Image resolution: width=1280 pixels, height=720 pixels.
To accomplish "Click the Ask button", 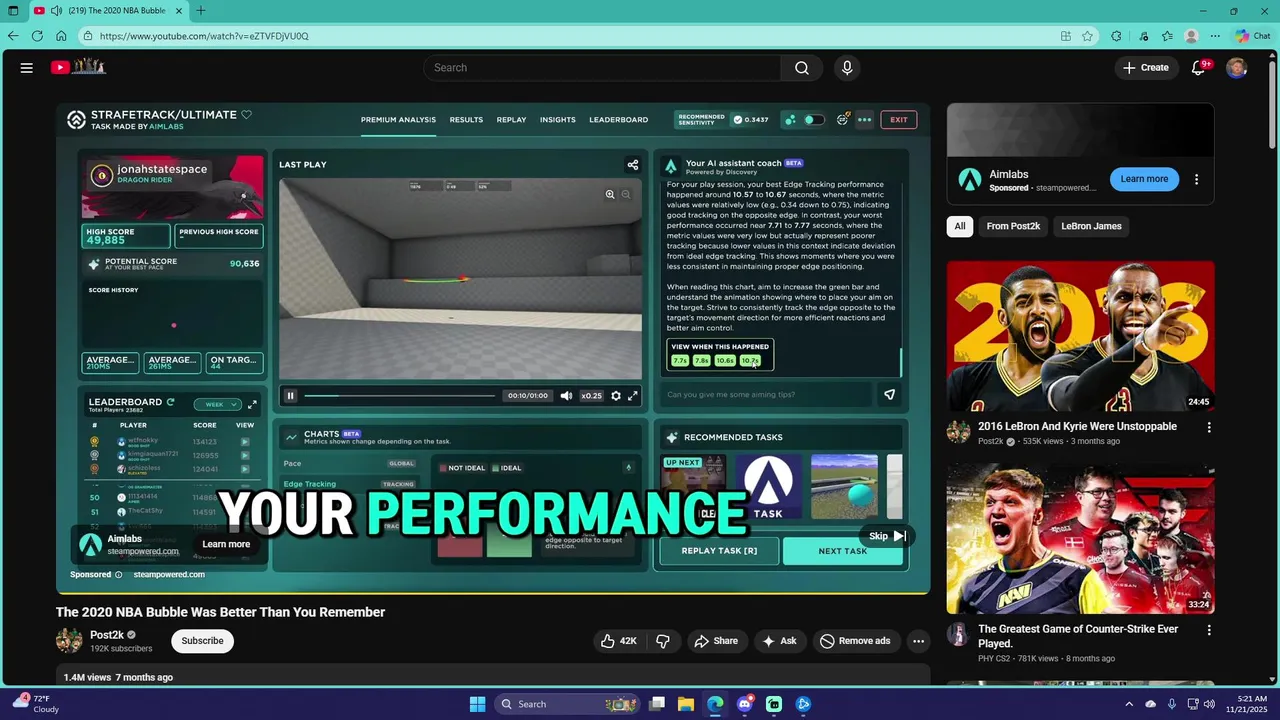I will point(779,641).
